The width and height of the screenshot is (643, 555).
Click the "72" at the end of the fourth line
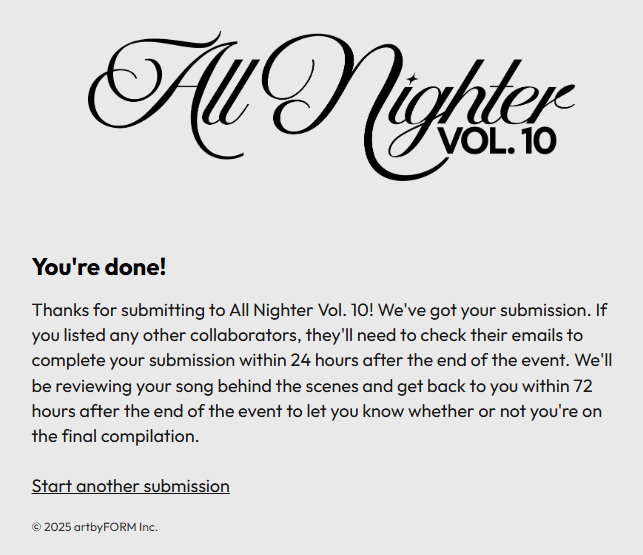point(592,386)
